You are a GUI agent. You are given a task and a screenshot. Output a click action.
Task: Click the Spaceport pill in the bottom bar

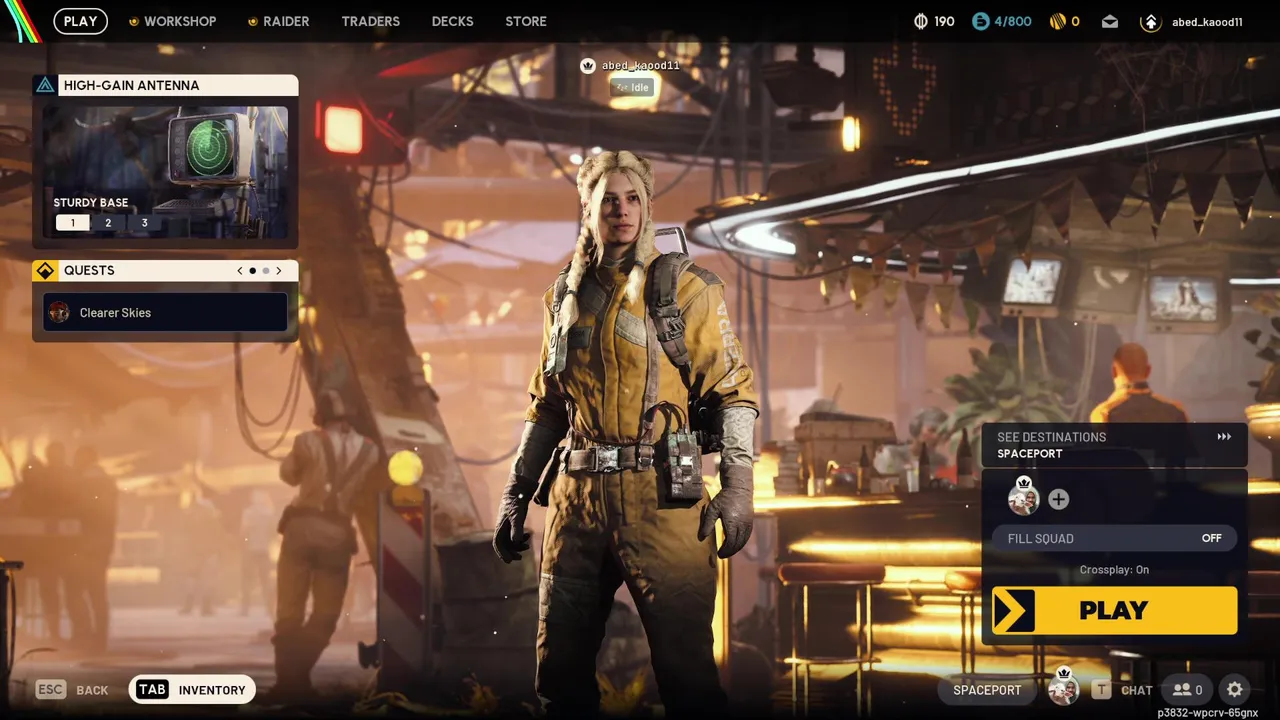[987, 690]
